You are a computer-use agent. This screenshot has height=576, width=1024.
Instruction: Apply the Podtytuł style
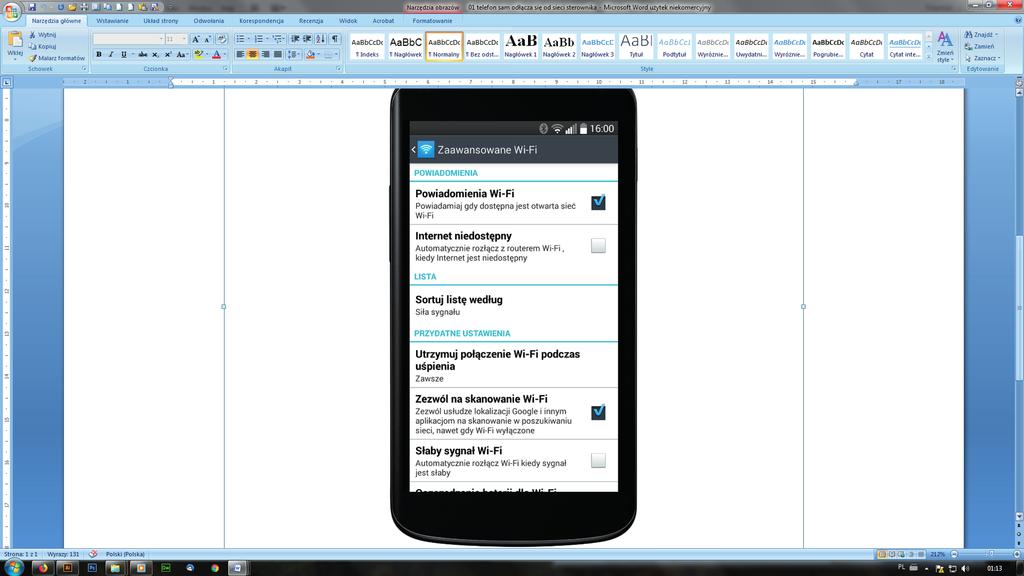[675, 46]
